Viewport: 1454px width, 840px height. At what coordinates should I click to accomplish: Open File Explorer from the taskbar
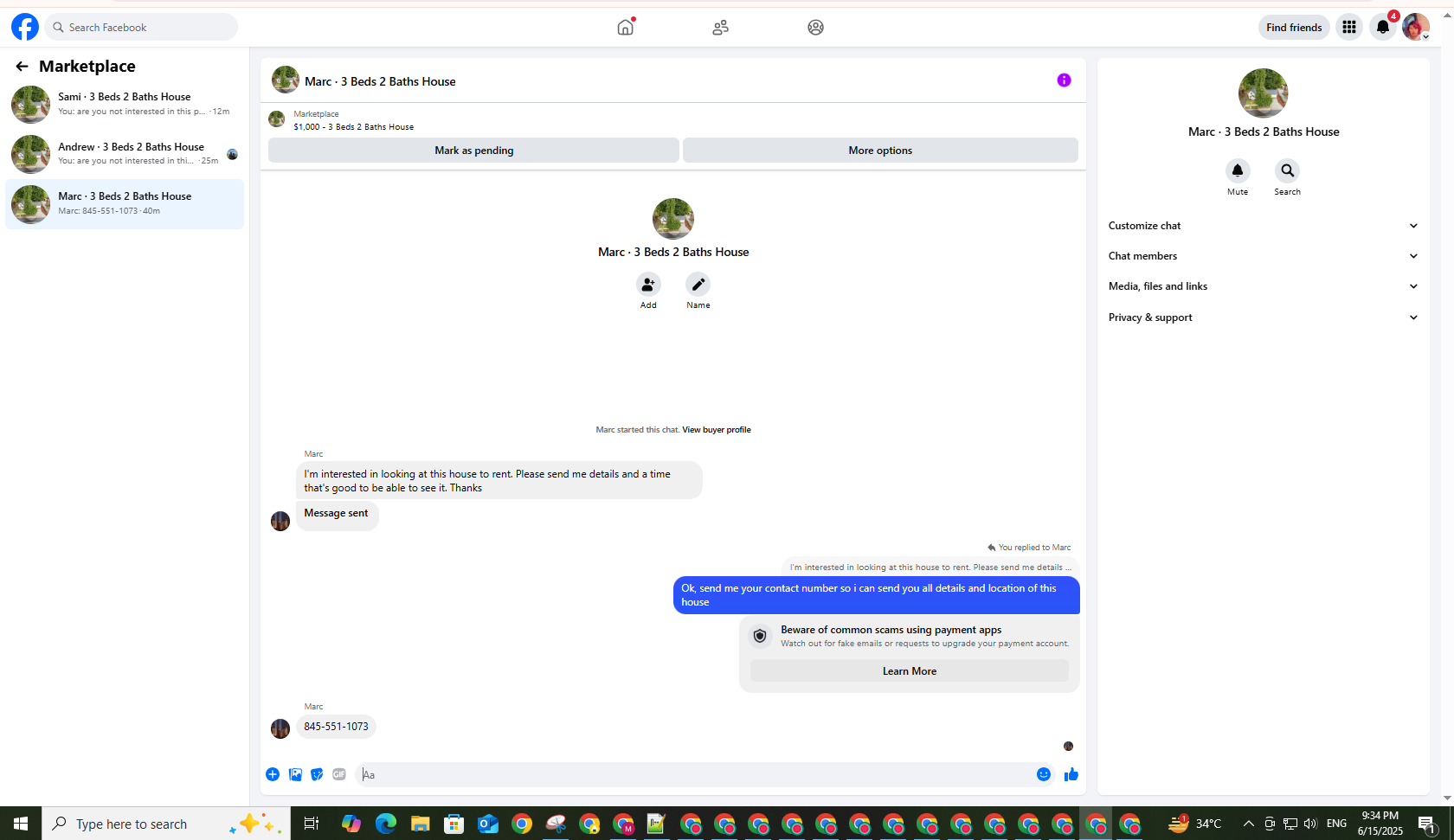click(x=420, y=824)
